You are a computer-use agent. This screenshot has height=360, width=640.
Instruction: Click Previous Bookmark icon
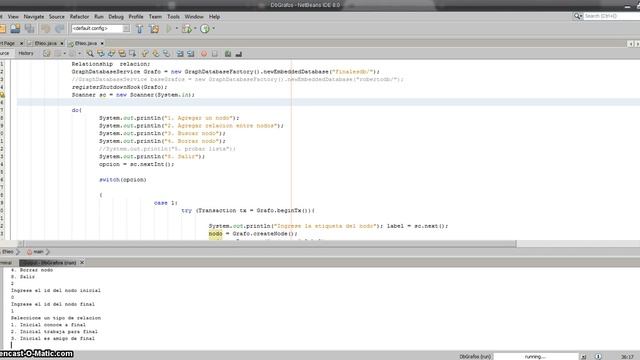point(145,53)
